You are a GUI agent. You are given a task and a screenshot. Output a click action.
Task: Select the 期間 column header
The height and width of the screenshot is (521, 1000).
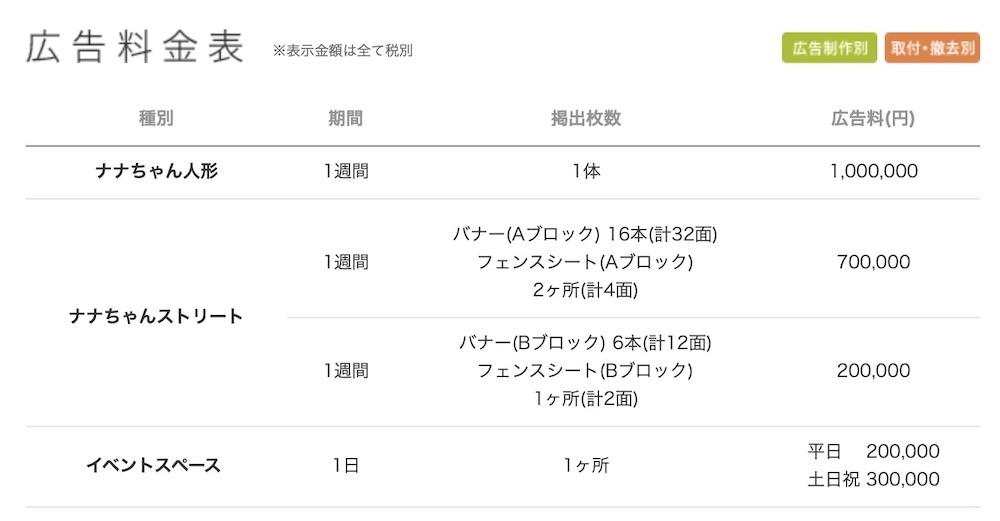[x=345, y=118]
